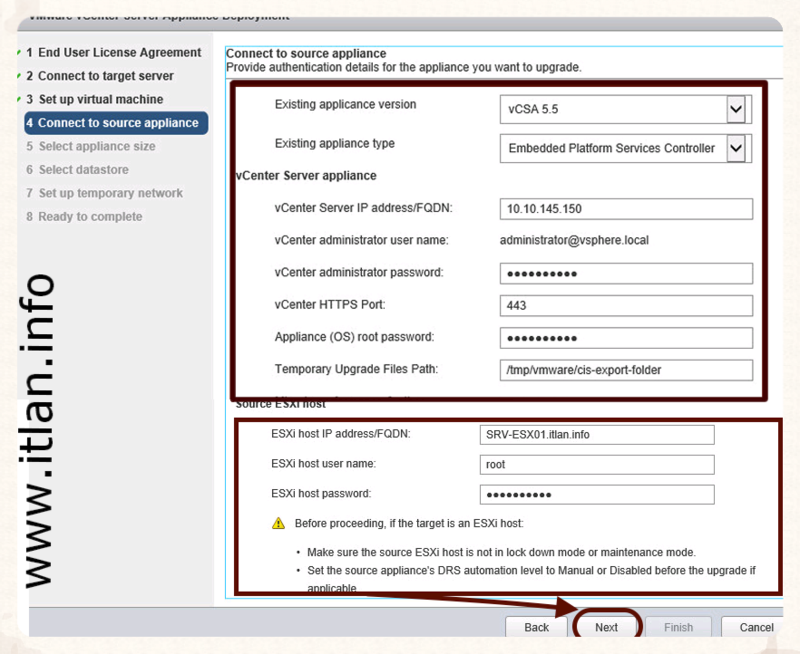This screenshot has width=800, height=654.
Task: Select Connect to source appliance step
Action: (117, 123)
